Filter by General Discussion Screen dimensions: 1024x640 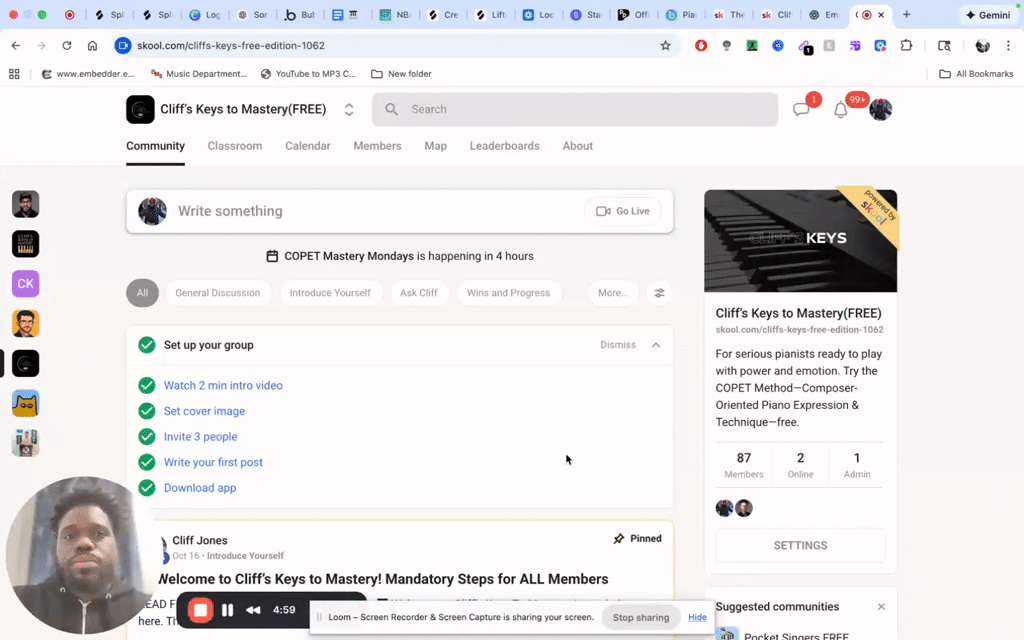coord(217,293)
